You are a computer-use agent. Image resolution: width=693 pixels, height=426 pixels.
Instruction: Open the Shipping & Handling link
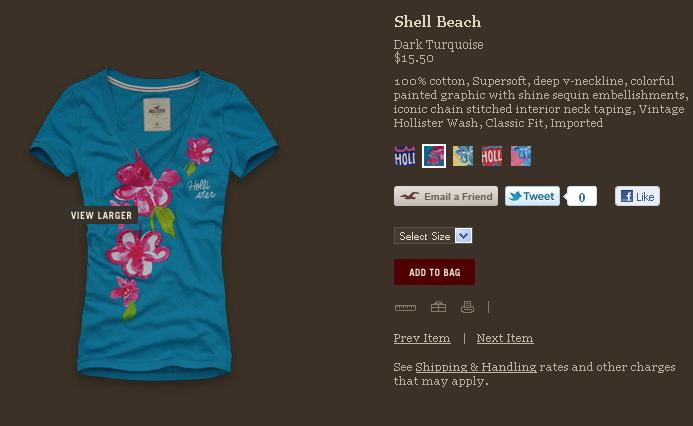[x=476, y=367]
